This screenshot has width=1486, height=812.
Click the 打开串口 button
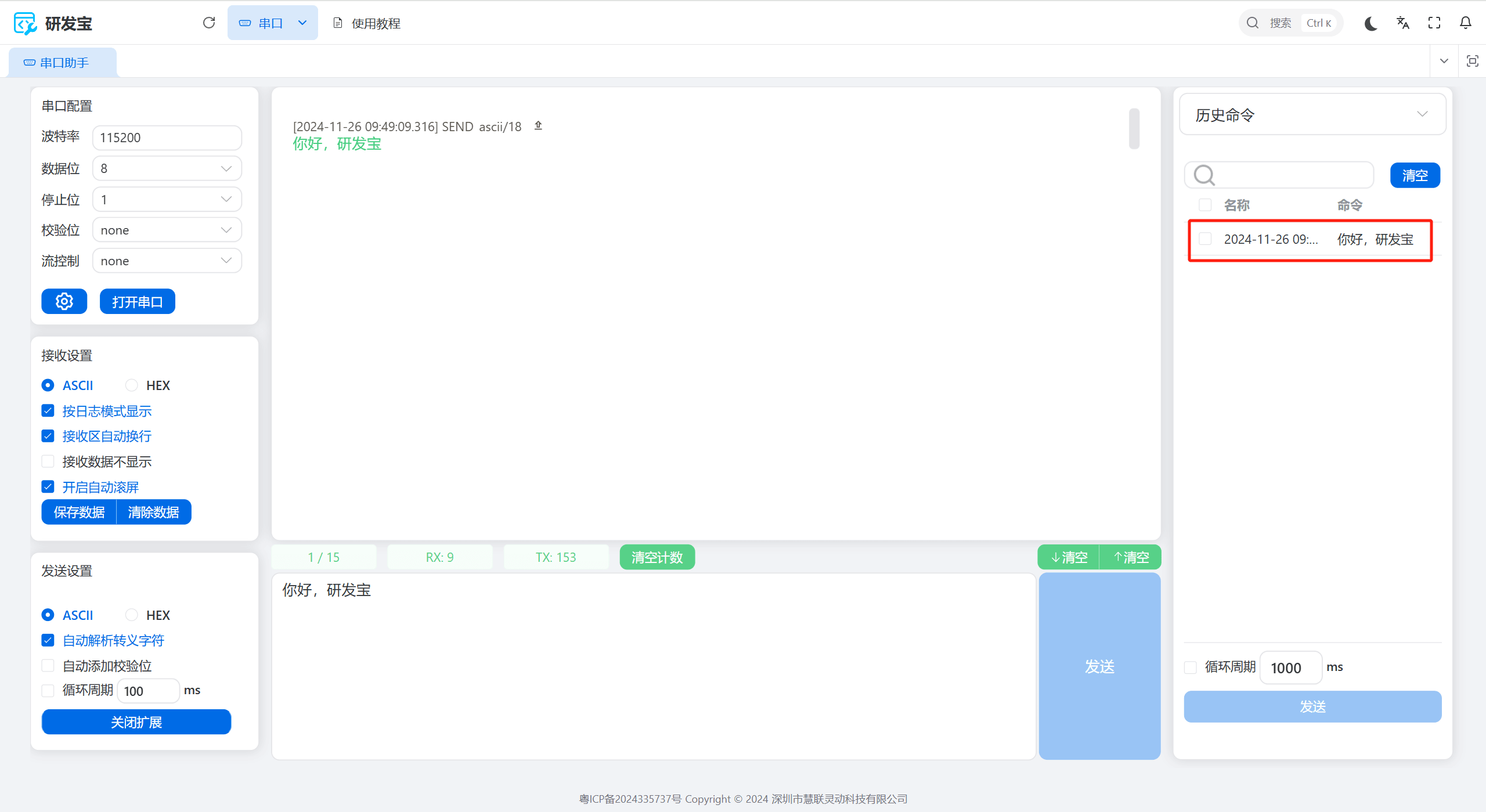point(137,301)
